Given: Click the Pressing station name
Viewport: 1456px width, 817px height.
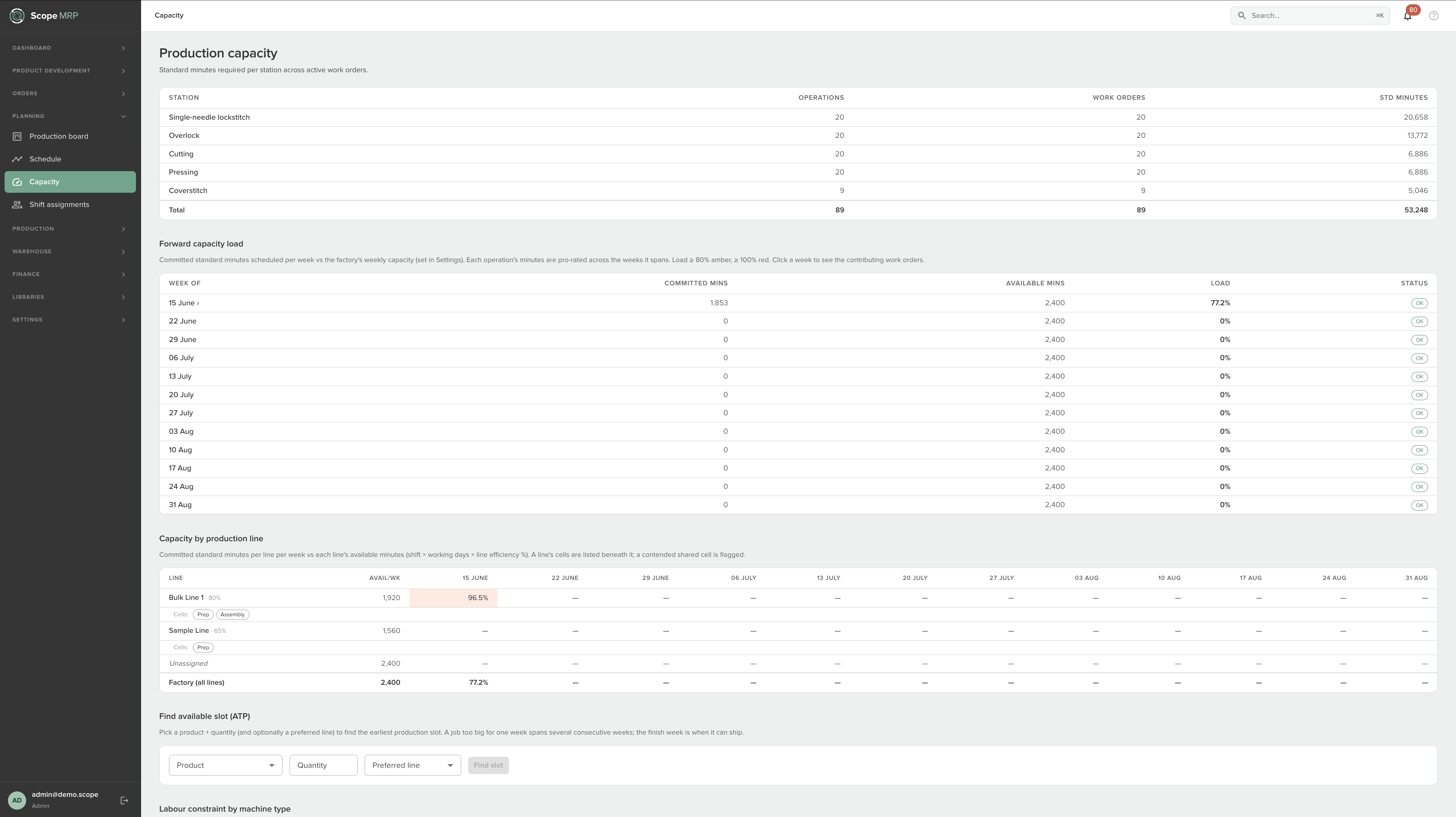Looking at the screenshot, I should [x=183, y=172].
